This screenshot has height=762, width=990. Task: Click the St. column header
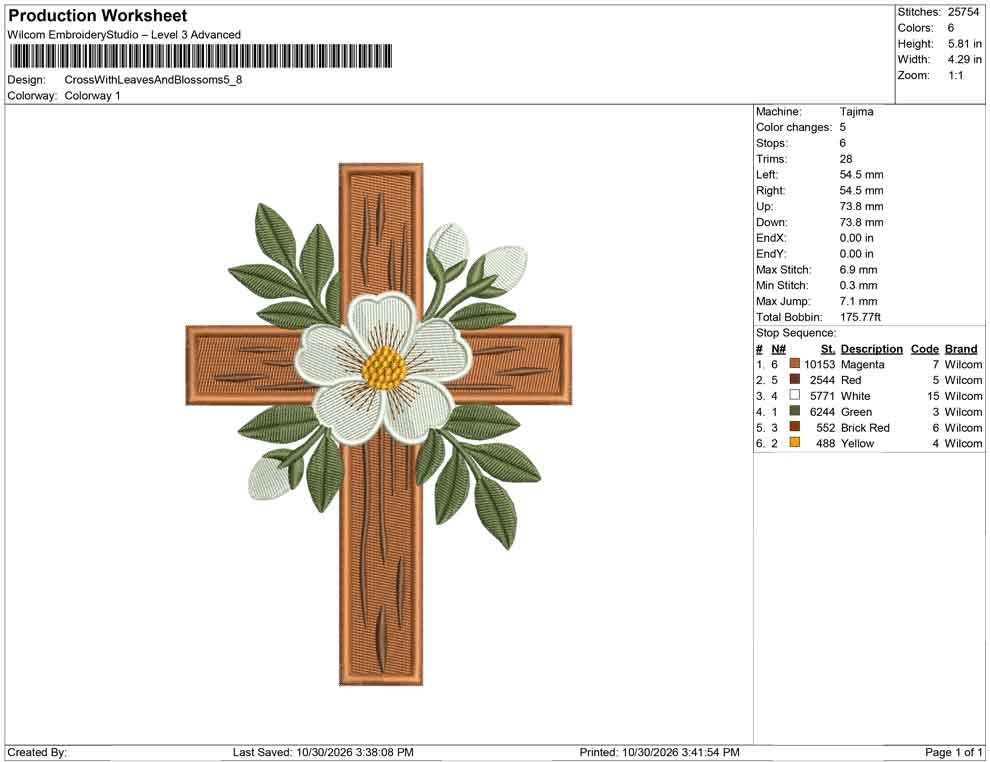(828, 348)
